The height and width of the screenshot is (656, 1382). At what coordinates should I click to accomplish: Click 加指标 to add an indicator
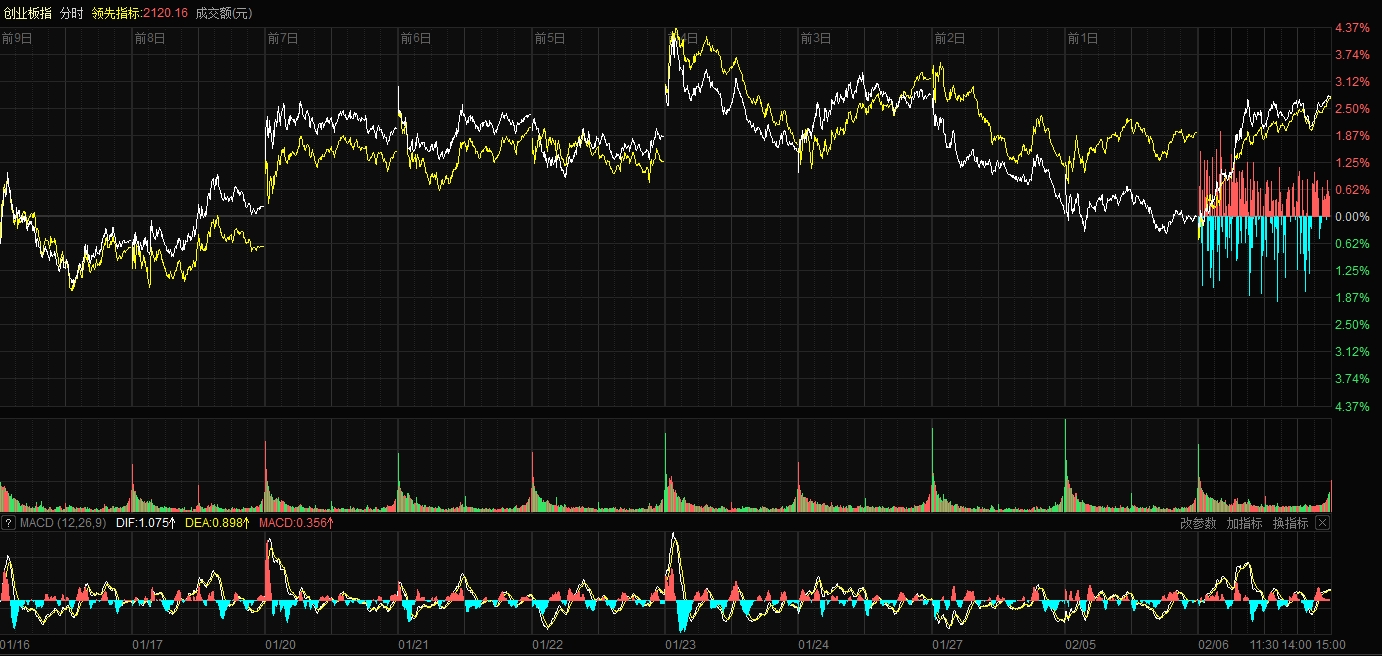1244,523
